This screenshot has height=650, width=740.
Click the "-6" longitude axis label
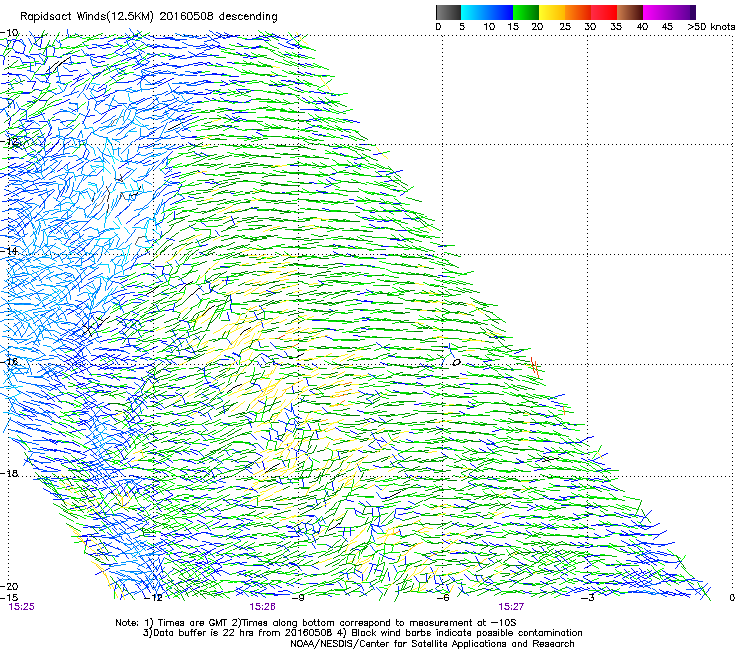point(443,598)
